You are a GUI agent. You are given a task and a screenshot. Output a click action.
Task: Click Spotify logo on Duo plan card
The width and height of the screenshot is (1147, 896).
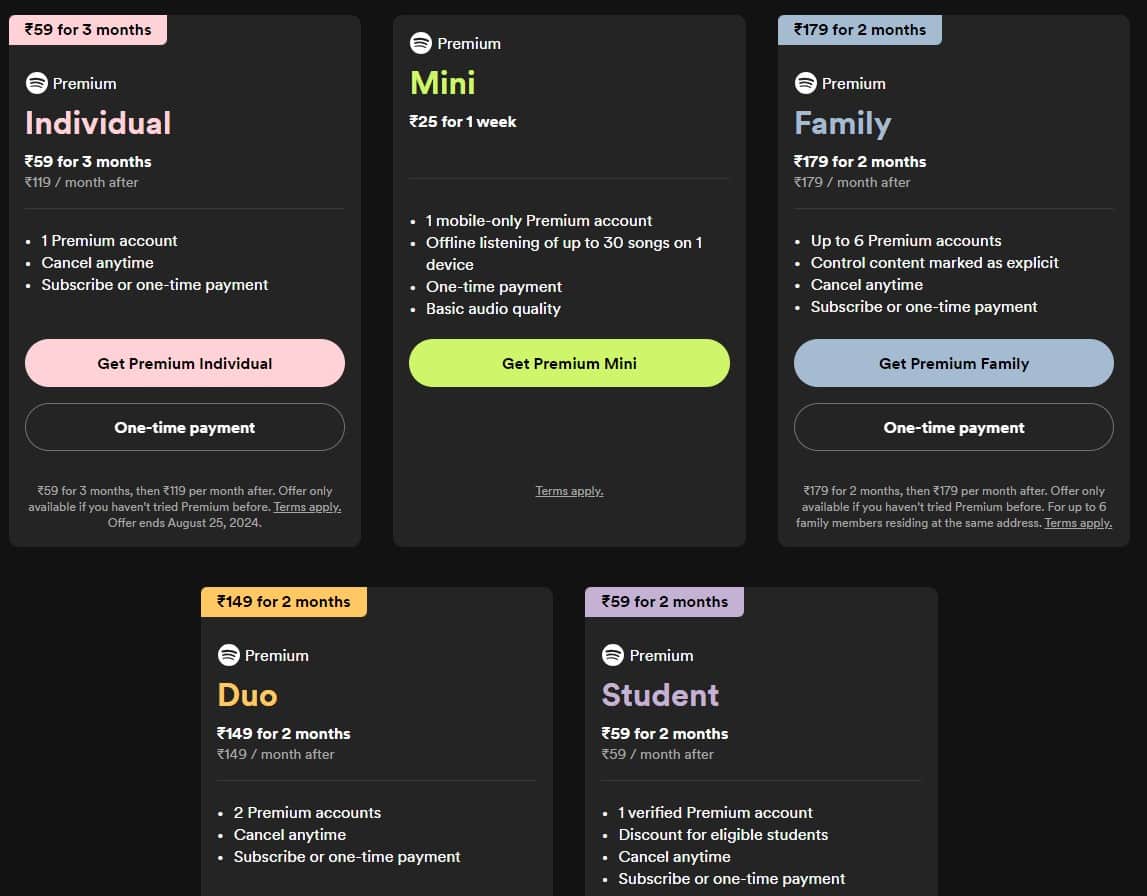229,655
